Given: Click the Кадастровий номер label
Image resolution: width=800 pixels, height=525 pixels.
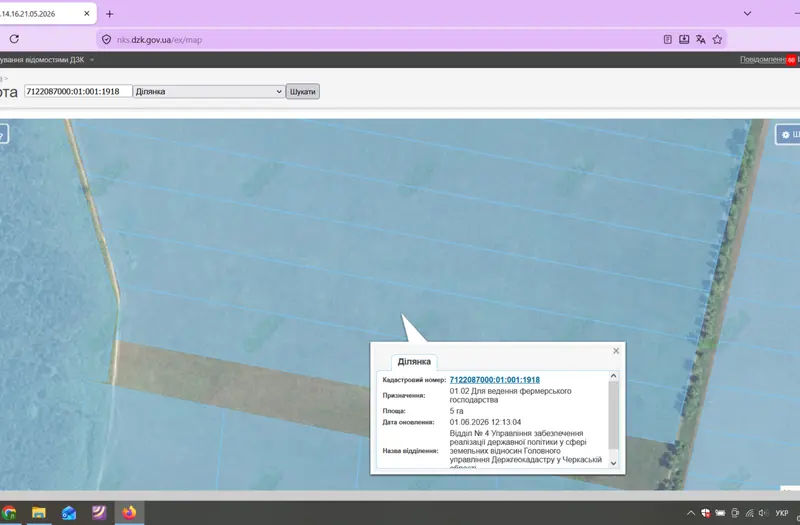Looking at the screenshot, I should coord(414,380).
